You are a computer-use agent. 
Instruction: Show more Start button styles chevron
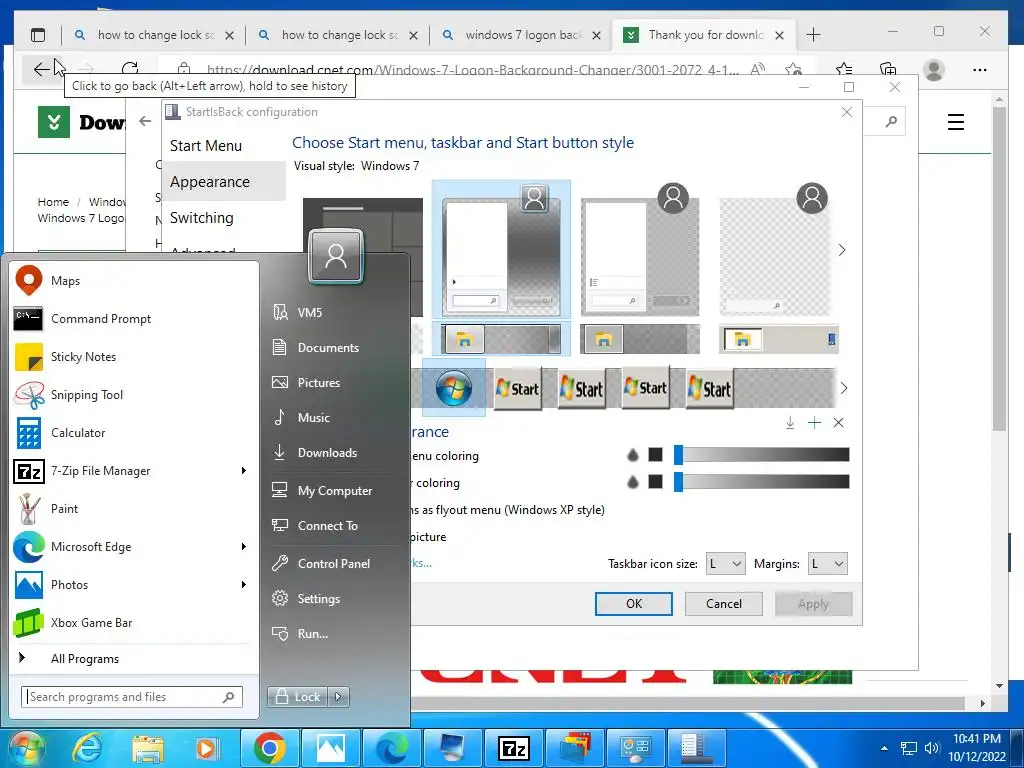coord(844,388)
